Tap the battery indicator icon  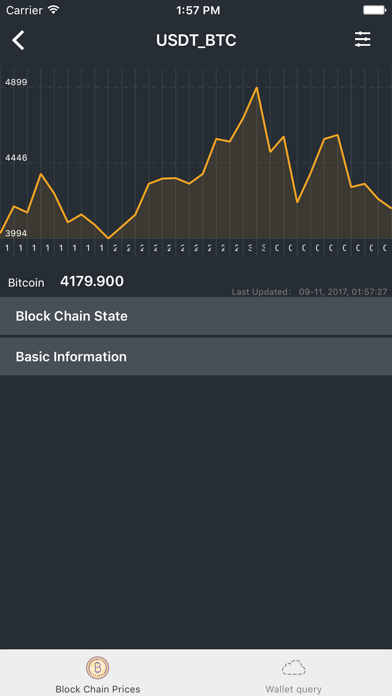374,10
